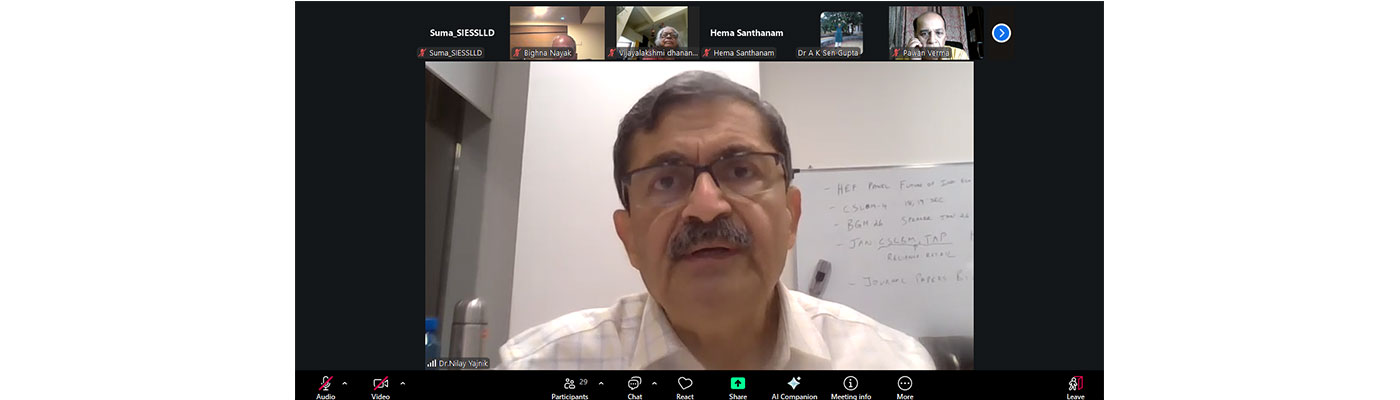The width and height of the screenshot is (1400, 400).
Task: Open React emoji reactions
Action: [685, 385]
